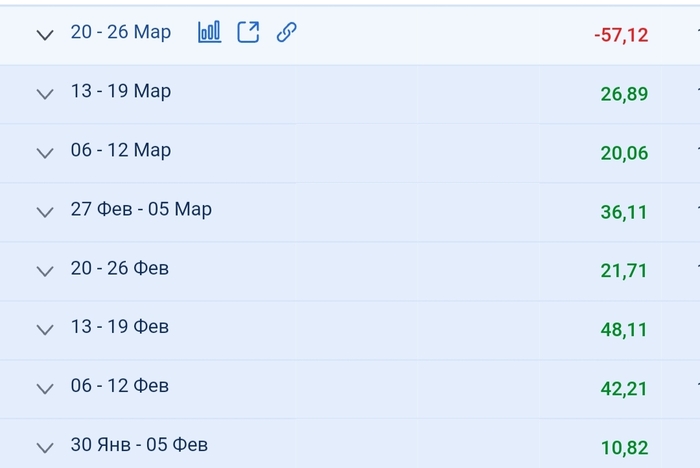Select the 13 - 19 Мар period label
700x468 pixels.
(120, 91)
